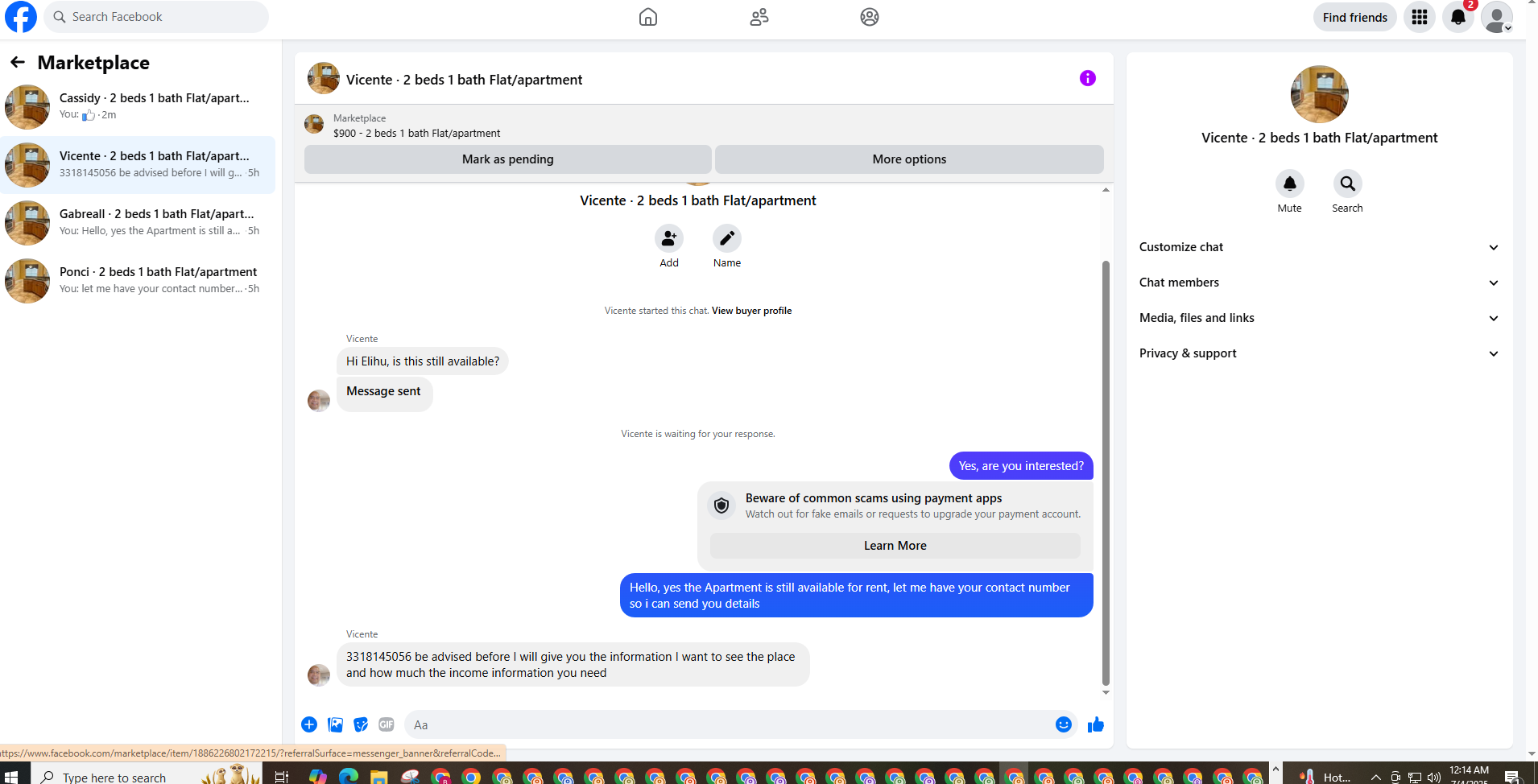Open the Friends icon in top navigation
Viewport: 1538px width, 784px height.
[759, 17]
